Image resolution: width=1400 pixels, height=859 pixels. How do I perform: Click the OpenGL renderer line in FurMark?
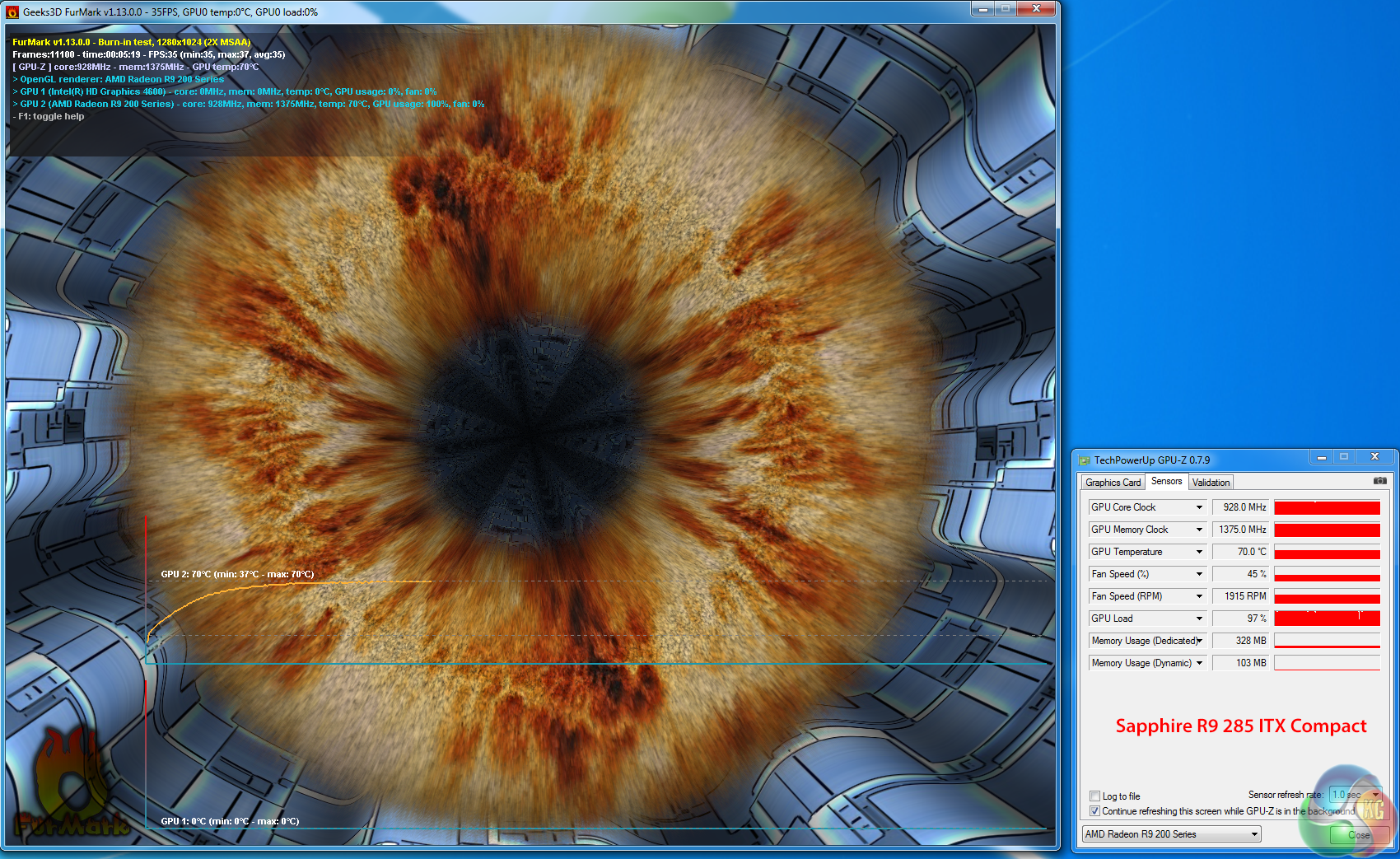point(119,79)
